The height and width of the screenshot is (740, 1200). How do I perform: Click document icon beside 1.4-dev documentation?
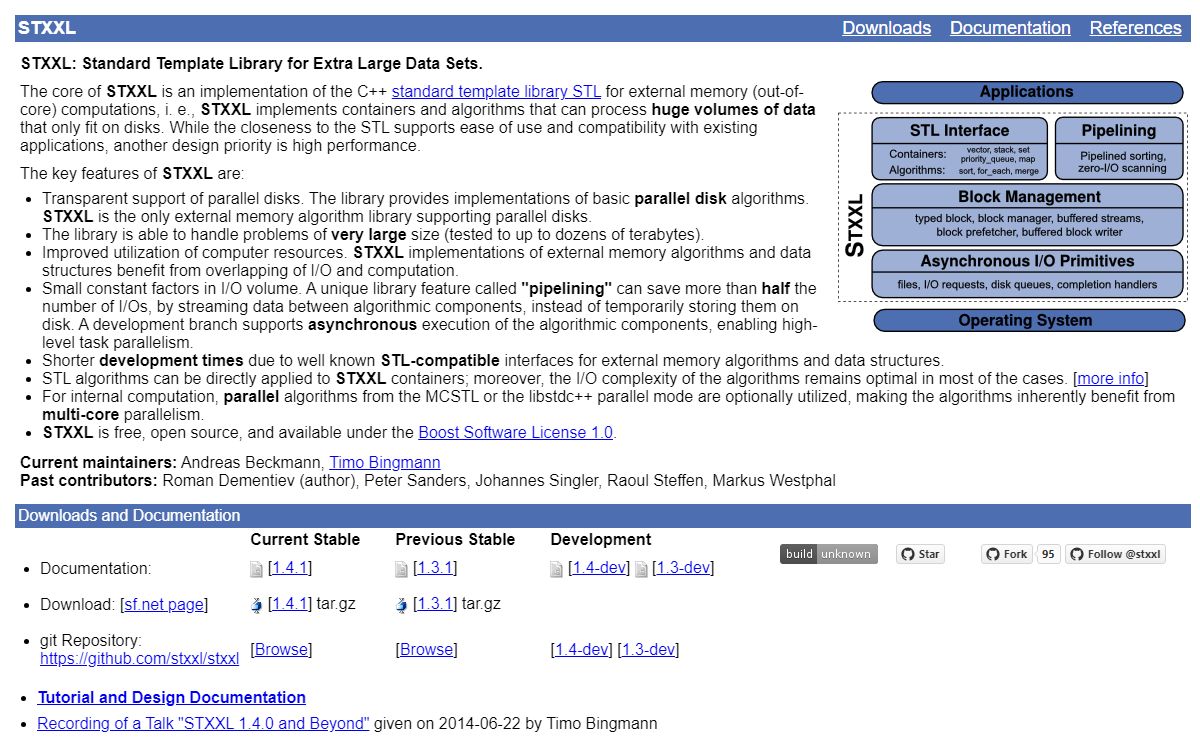coord(556,569)
